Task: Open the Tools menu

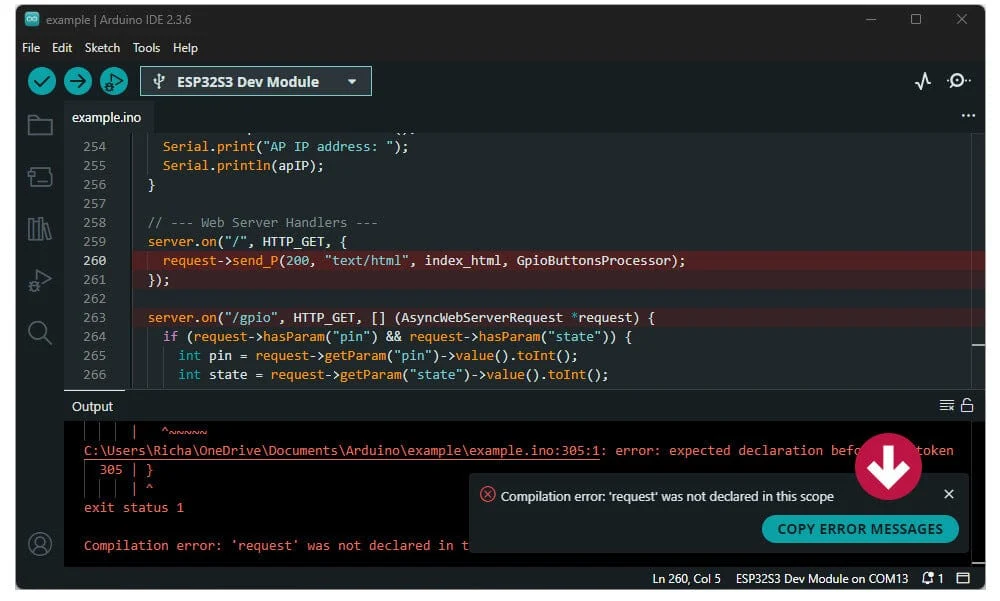Action: (146, 48)
